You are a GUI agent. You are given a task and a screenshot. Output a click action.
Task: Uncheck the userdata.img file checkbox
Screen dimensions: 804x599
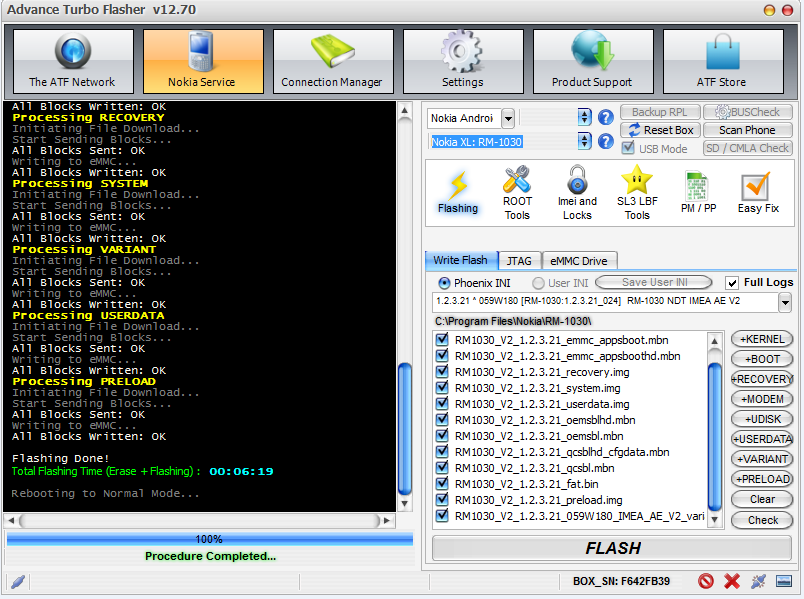(x=441, y=403)
